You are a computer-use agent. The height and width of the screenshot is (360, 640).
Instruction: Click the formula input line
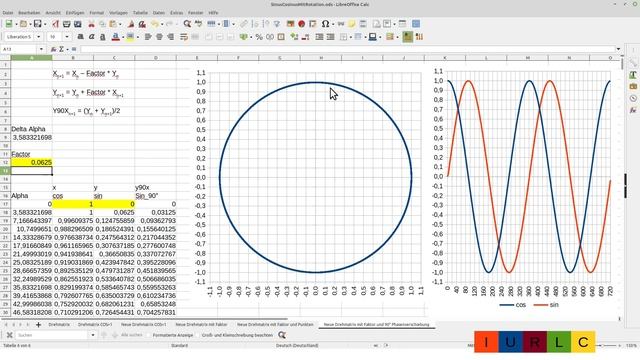pos(347,49)
